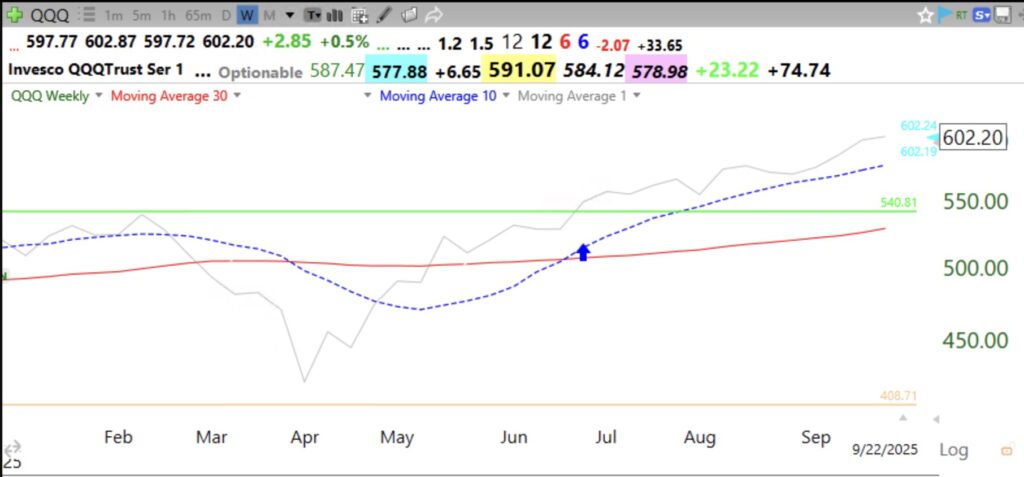Click the green 540.81 horizontal line label
Image resolution: width=1024 pixels, height=477 pixels.
pyautogui.click(x=899, y=203)
